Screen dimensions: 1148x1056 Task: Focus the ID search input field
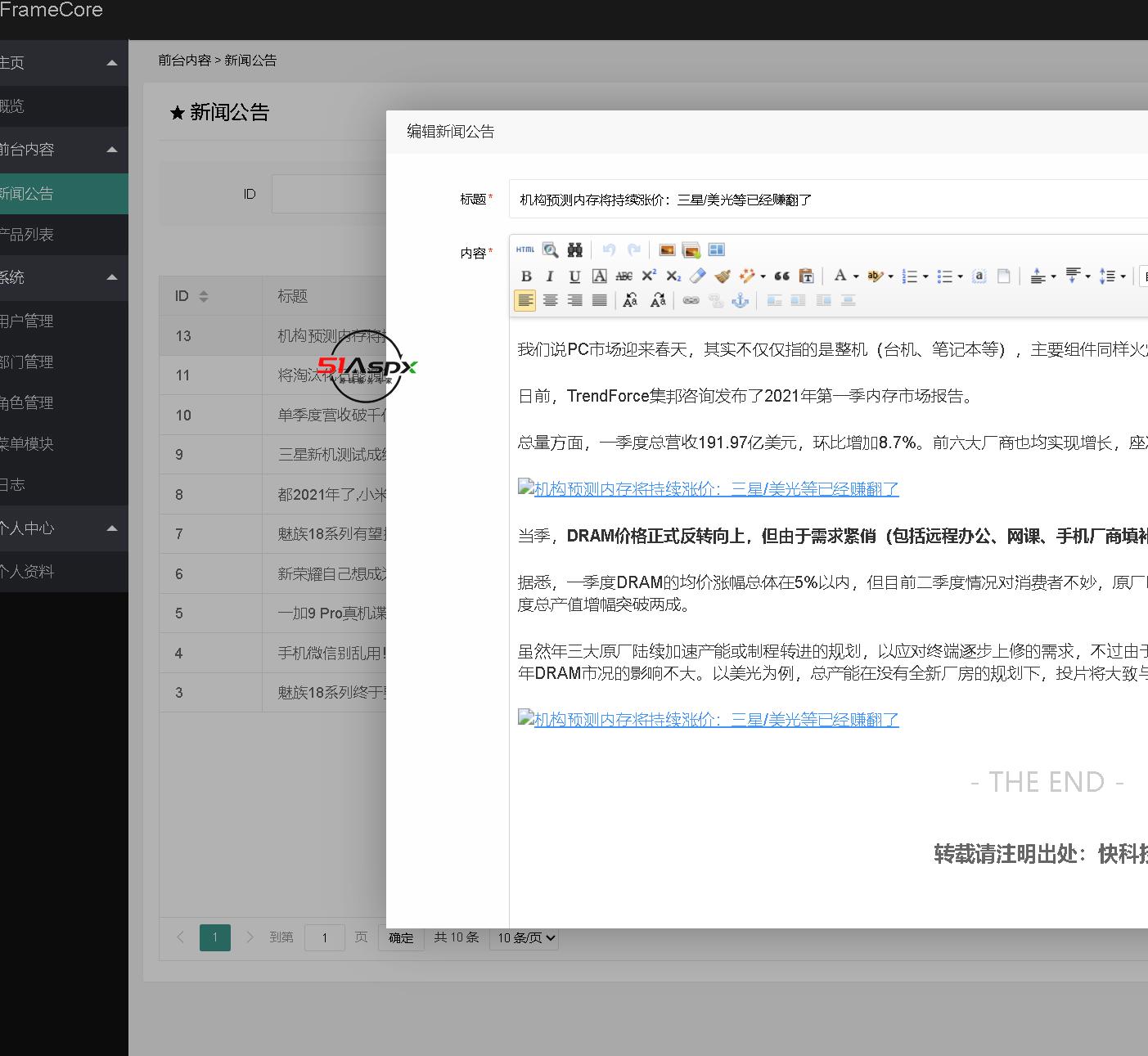pos(329,194)
